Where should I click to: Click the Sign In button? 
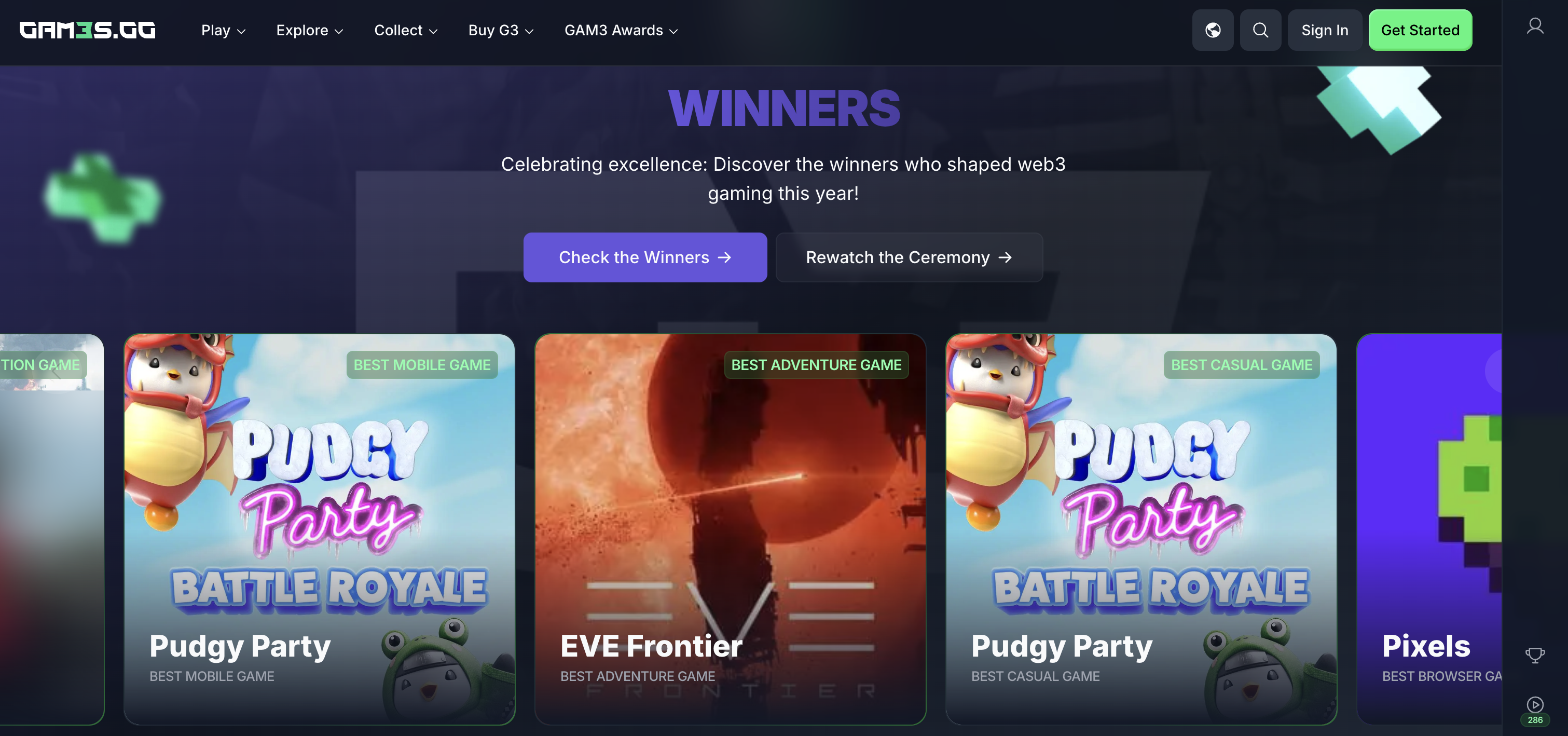click(1325, 30)
